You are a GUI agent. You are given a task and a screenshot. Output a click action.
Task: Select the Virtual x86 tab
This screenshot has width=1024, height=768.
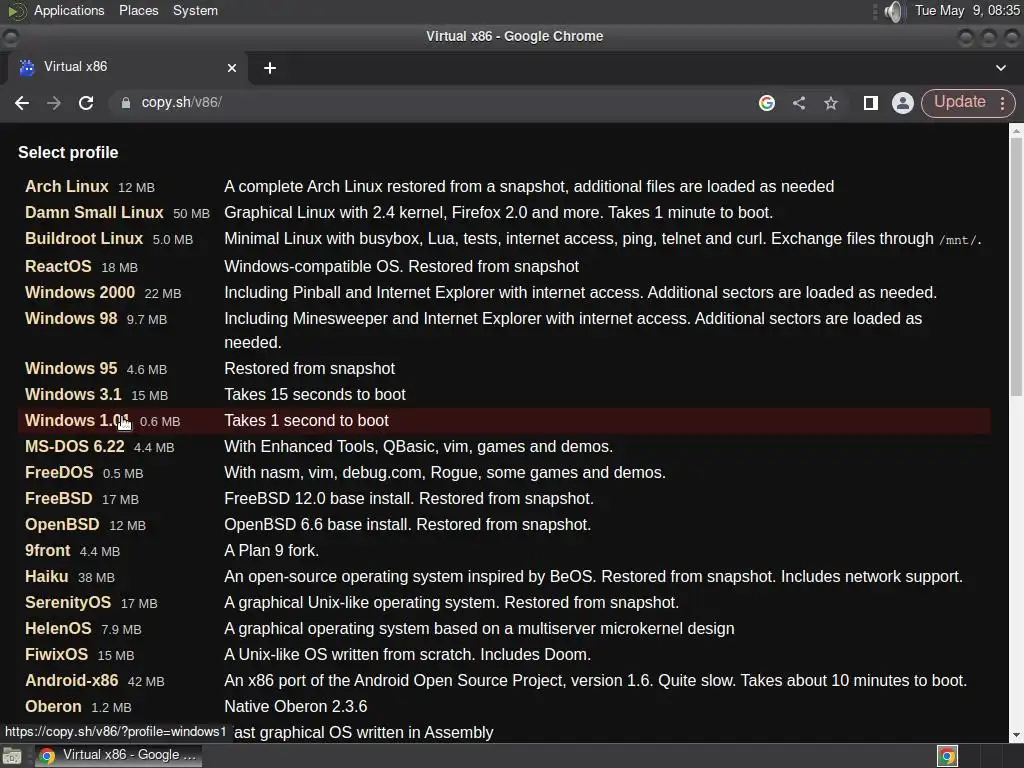pos(127,67)
